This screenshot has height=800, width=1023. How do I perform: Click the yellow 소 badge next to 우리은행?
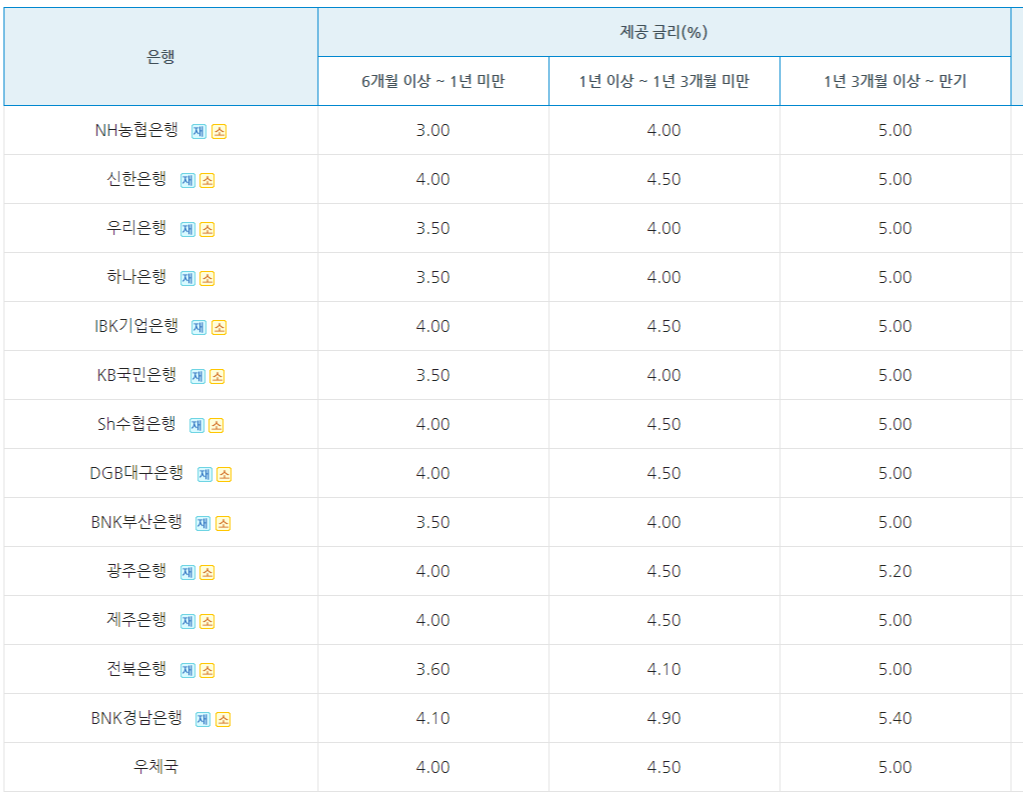click(207, 229)
